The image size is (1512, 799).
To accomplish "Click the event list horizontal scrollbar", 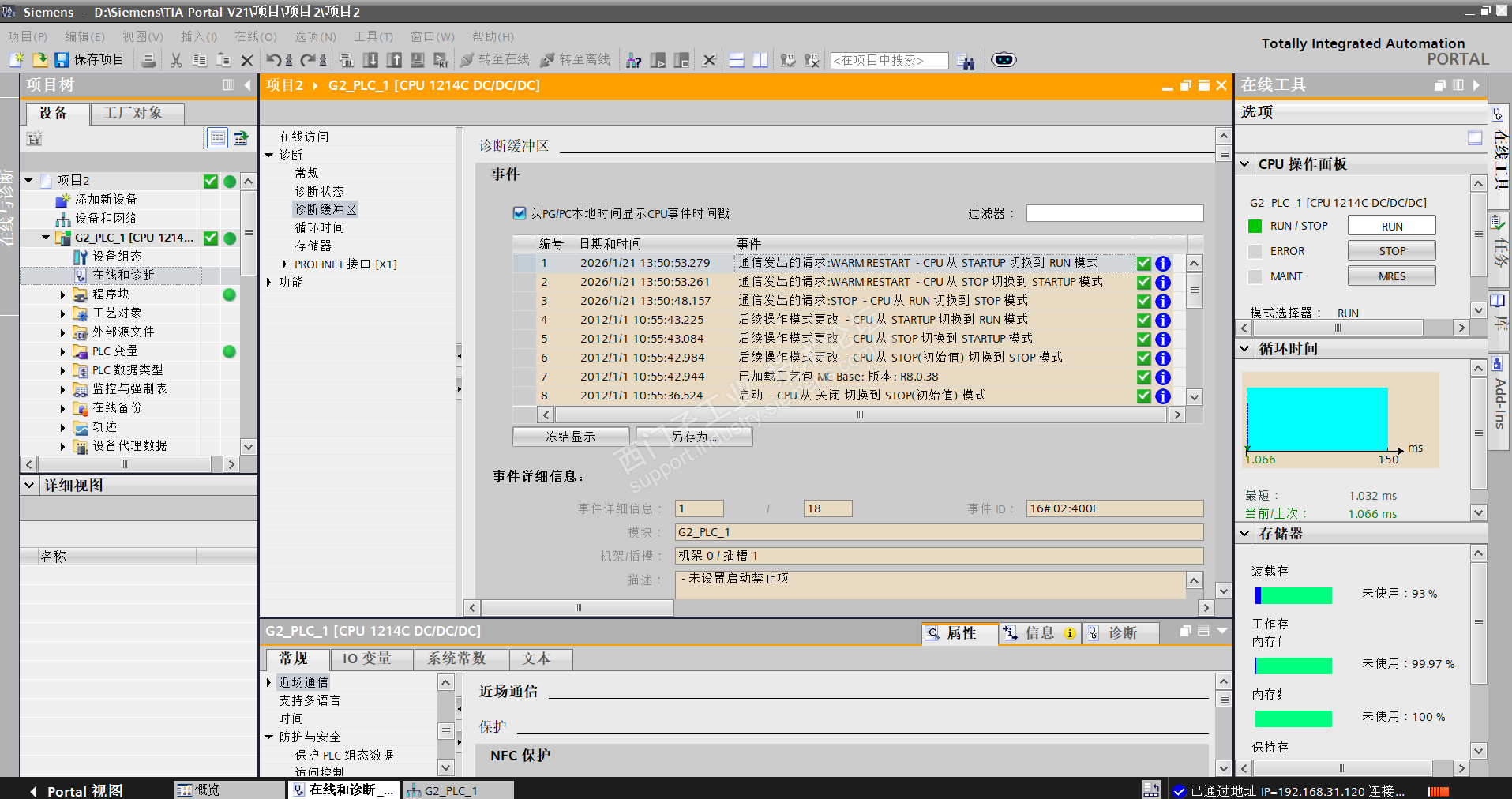I will click(x=861, y=415).
